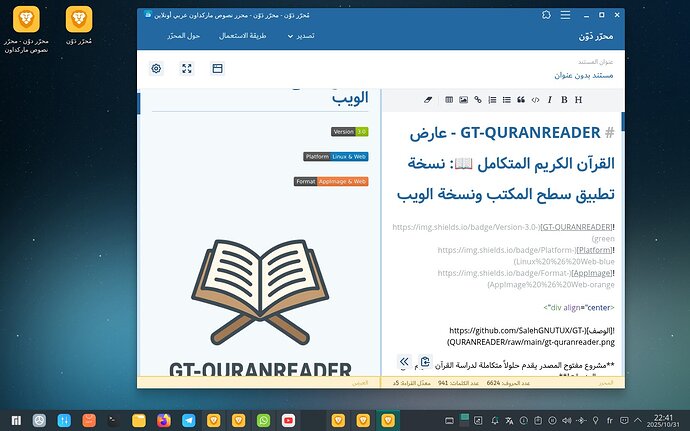Open the تصدير export dropdown

301,36
